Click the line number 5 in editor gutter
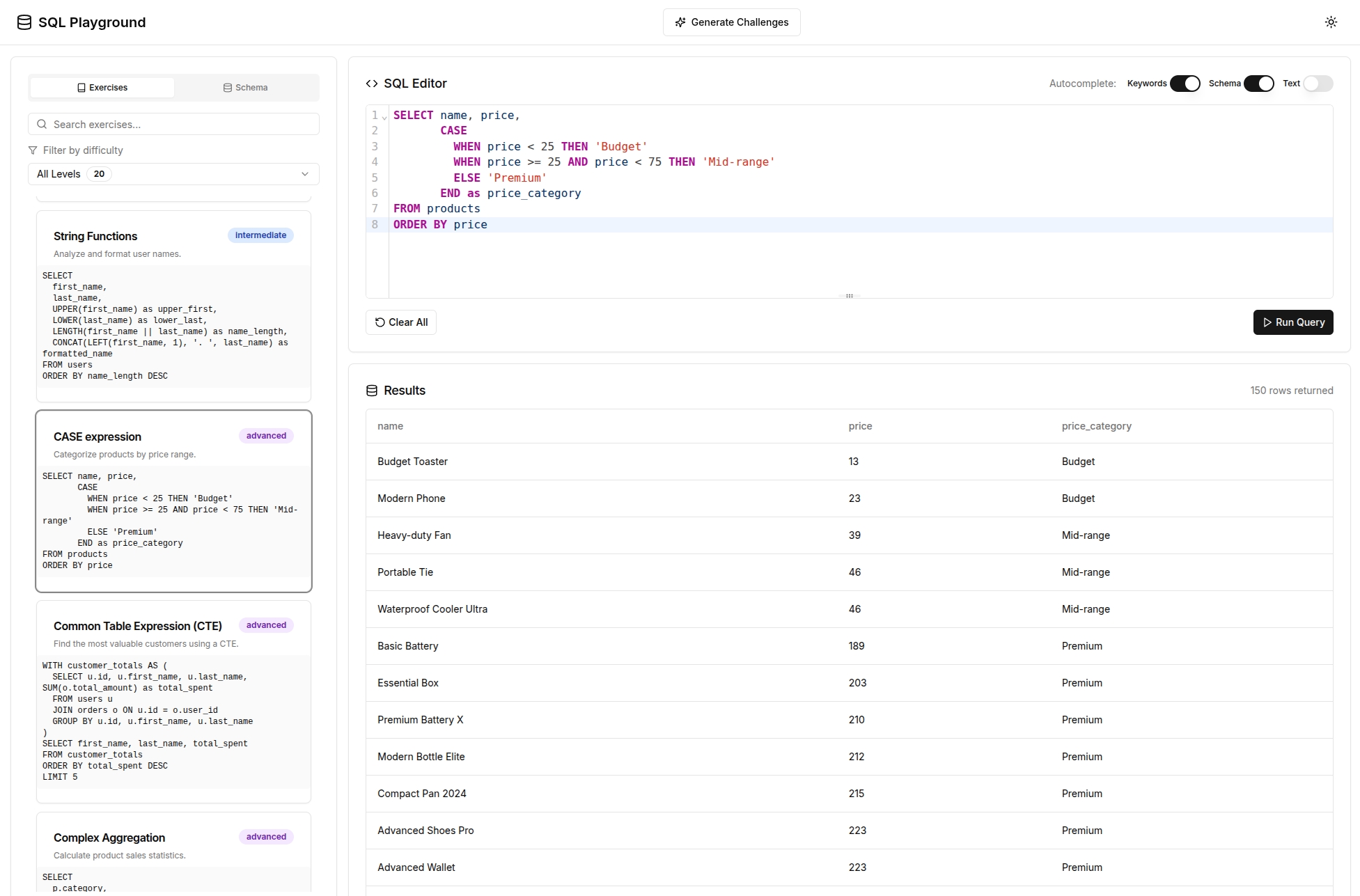Screen dimensions: 1360x896 click(375, 178)
